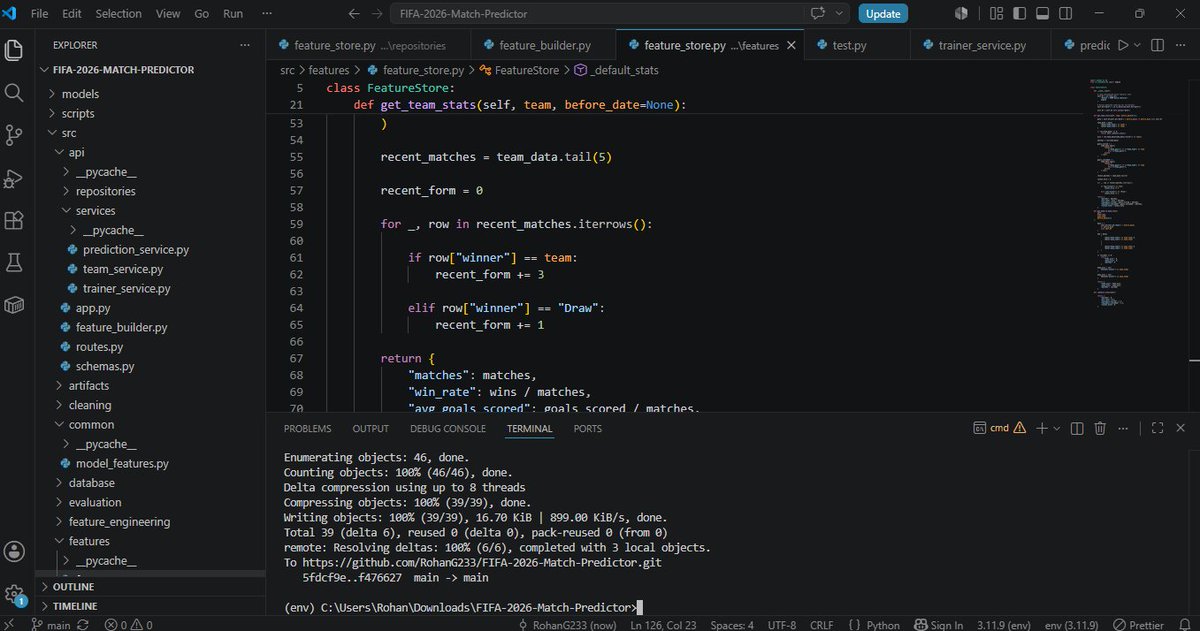
Task: Open the Run and Debug view
Action: pos(14,178)
